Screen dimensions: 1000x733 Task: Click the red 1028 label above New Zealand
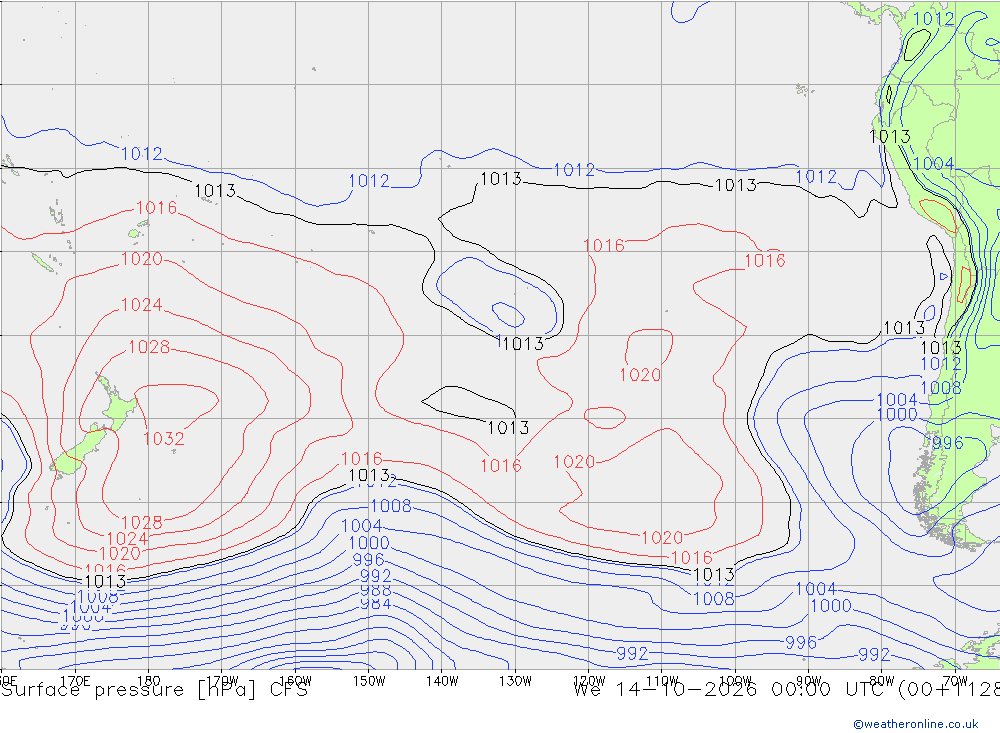coord(149,347)
